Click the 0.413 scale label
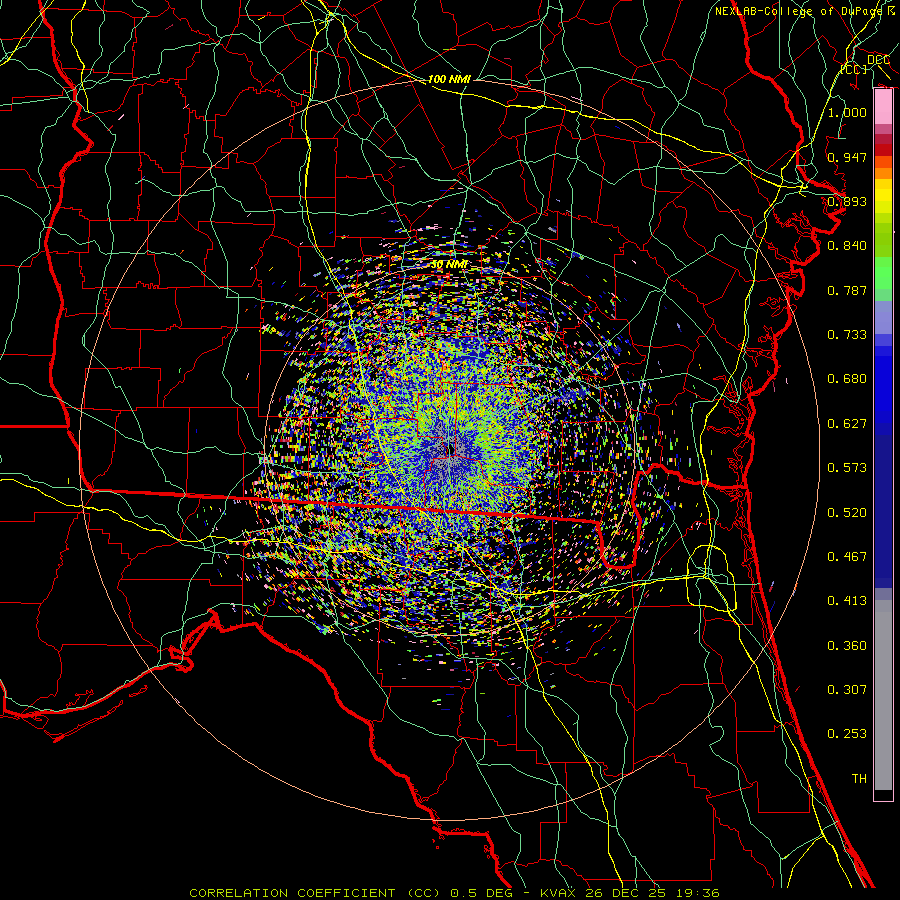900x900 pixels. pyautogui.click(x=847, y=601)
